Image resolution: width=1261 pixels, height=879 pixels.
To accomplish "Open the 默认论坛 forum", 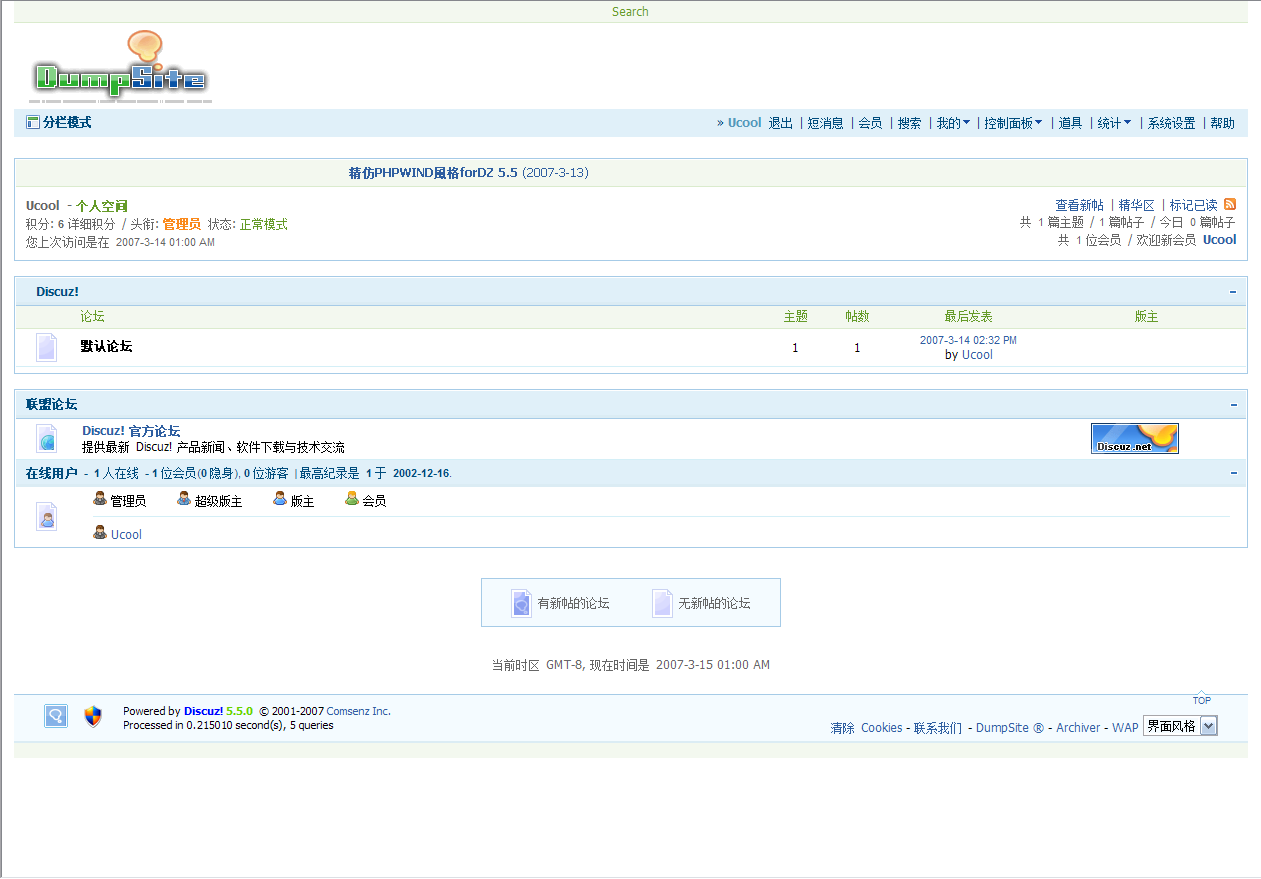I will coord(106,346).
